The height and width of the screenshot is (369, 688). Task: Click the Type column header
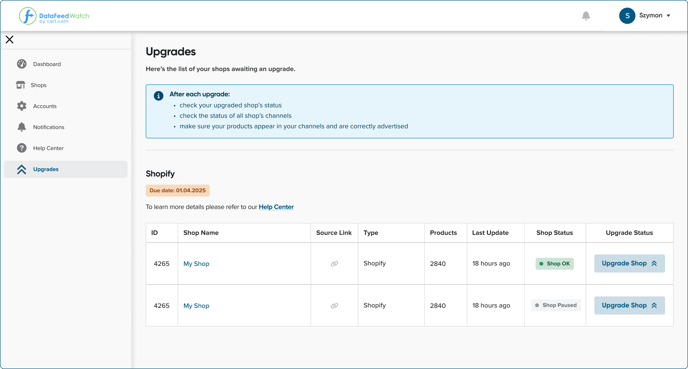(371, 233)
